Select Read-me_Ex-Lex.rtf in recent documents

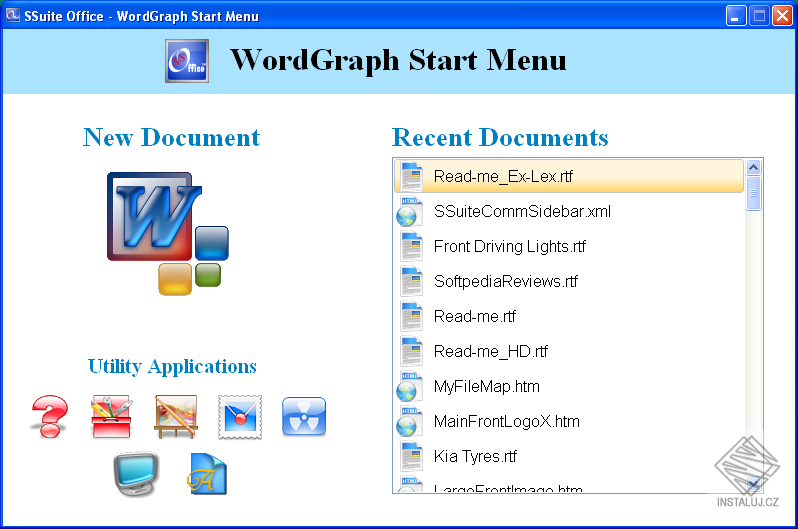click(569, 176)
